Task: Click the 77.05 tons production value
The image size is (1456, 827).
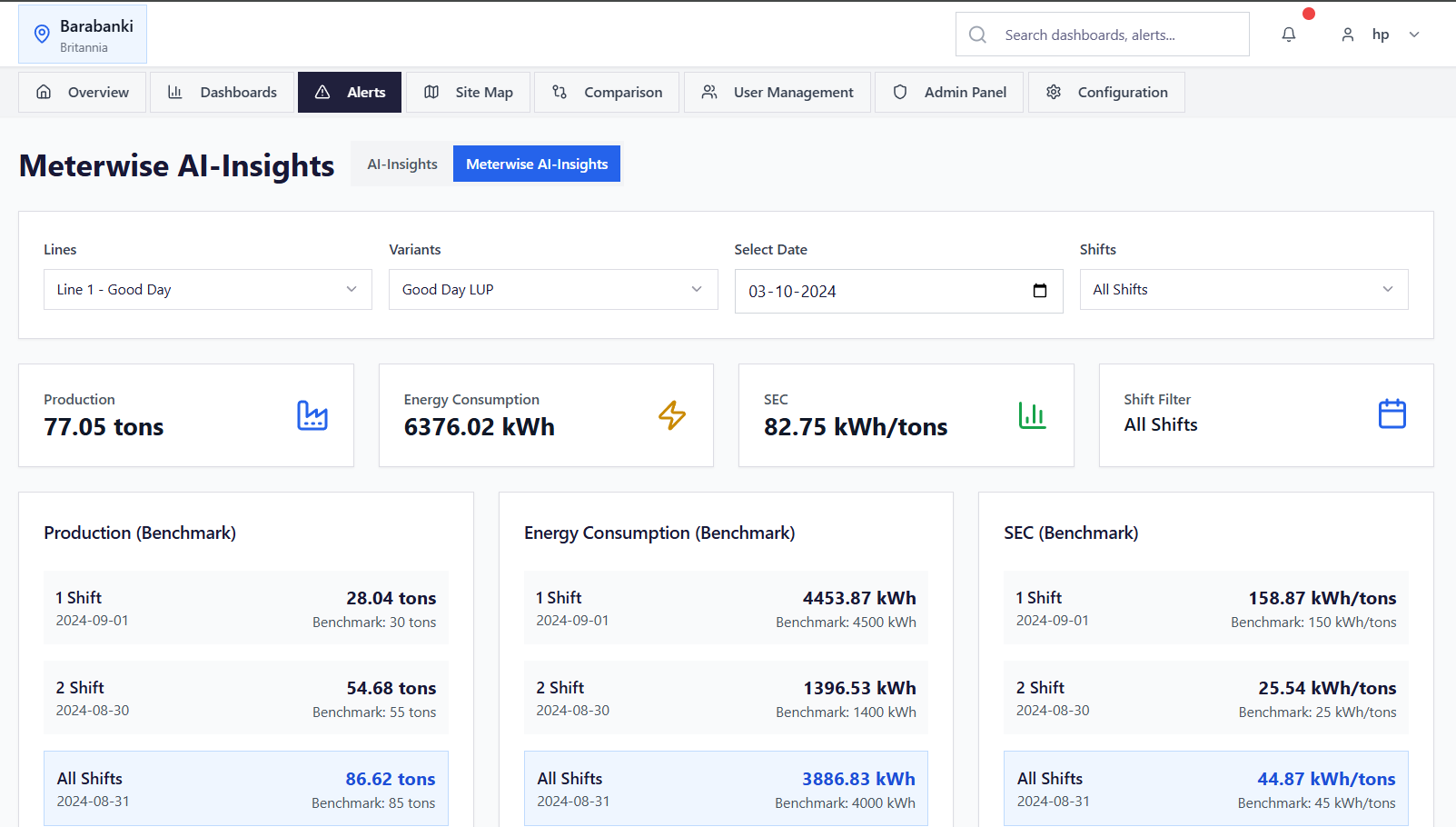Action: coord(104,427)
